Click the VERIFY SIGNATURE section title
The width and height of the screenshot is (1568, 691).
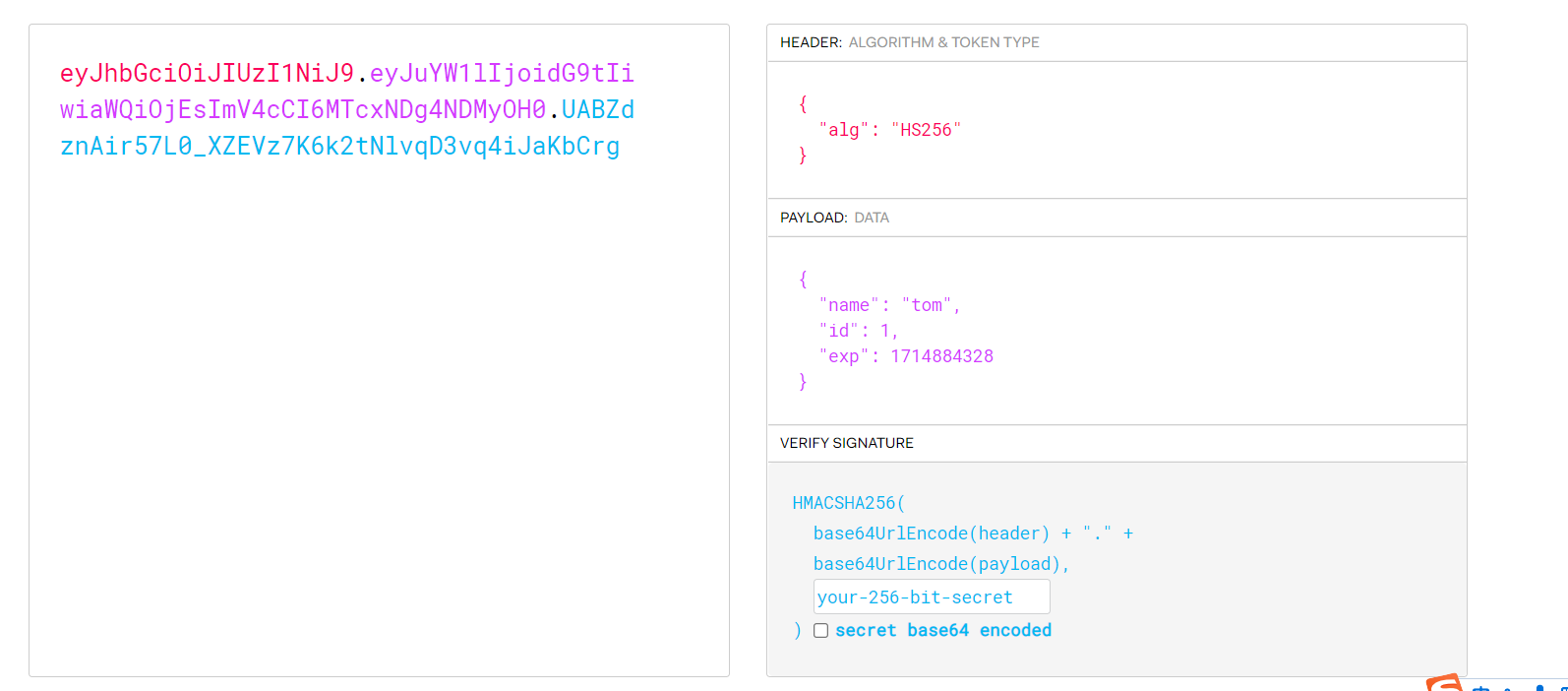pyautogui.click(x=846, y=443)
